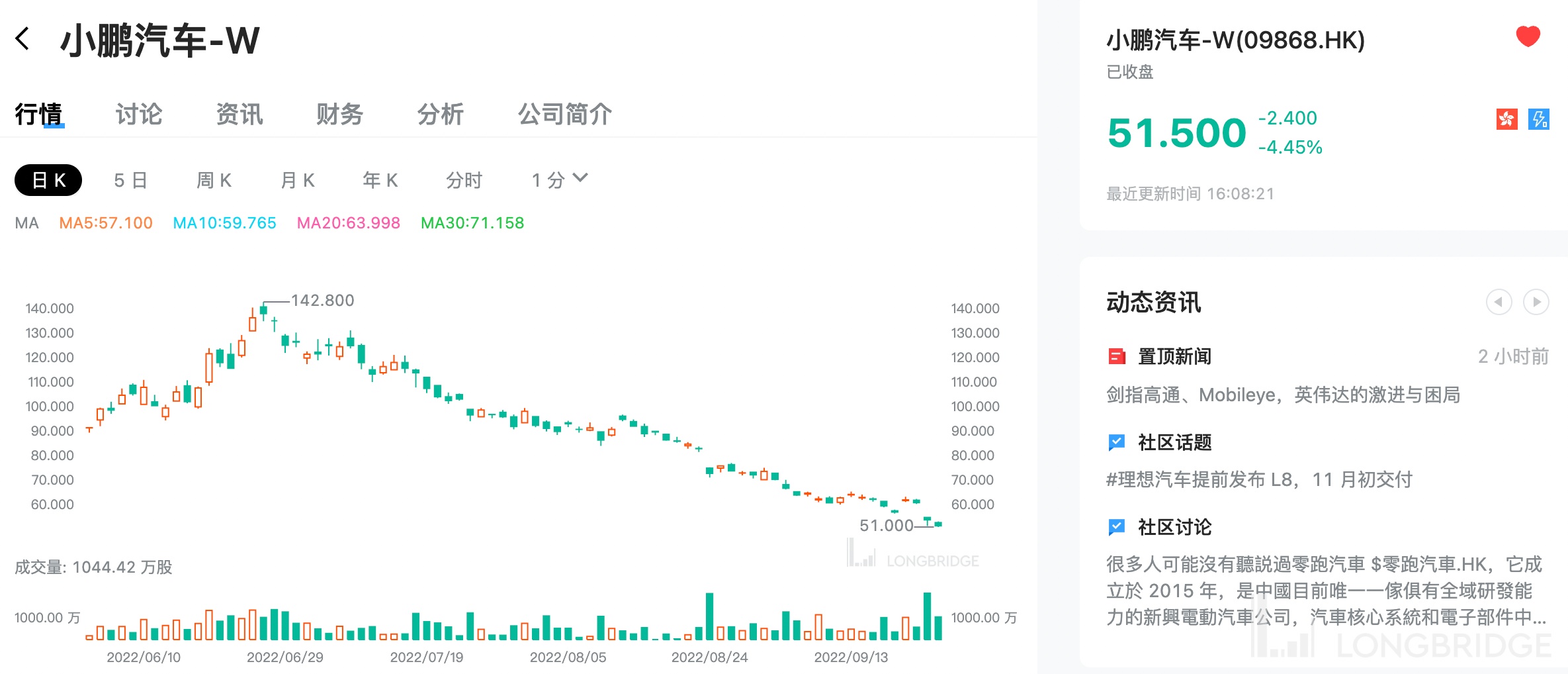
Task: Click the MA20:63.998 indicator label
Action: click(x=348, y=223)
